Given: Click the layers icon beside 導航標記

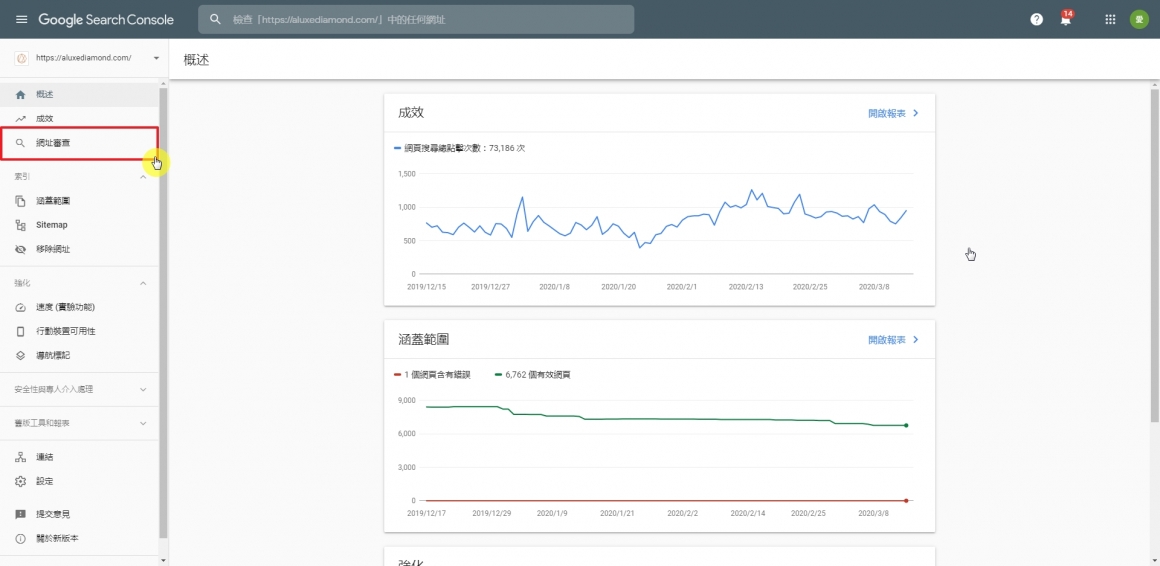Looking at the screenshot, I should (21, 355).
